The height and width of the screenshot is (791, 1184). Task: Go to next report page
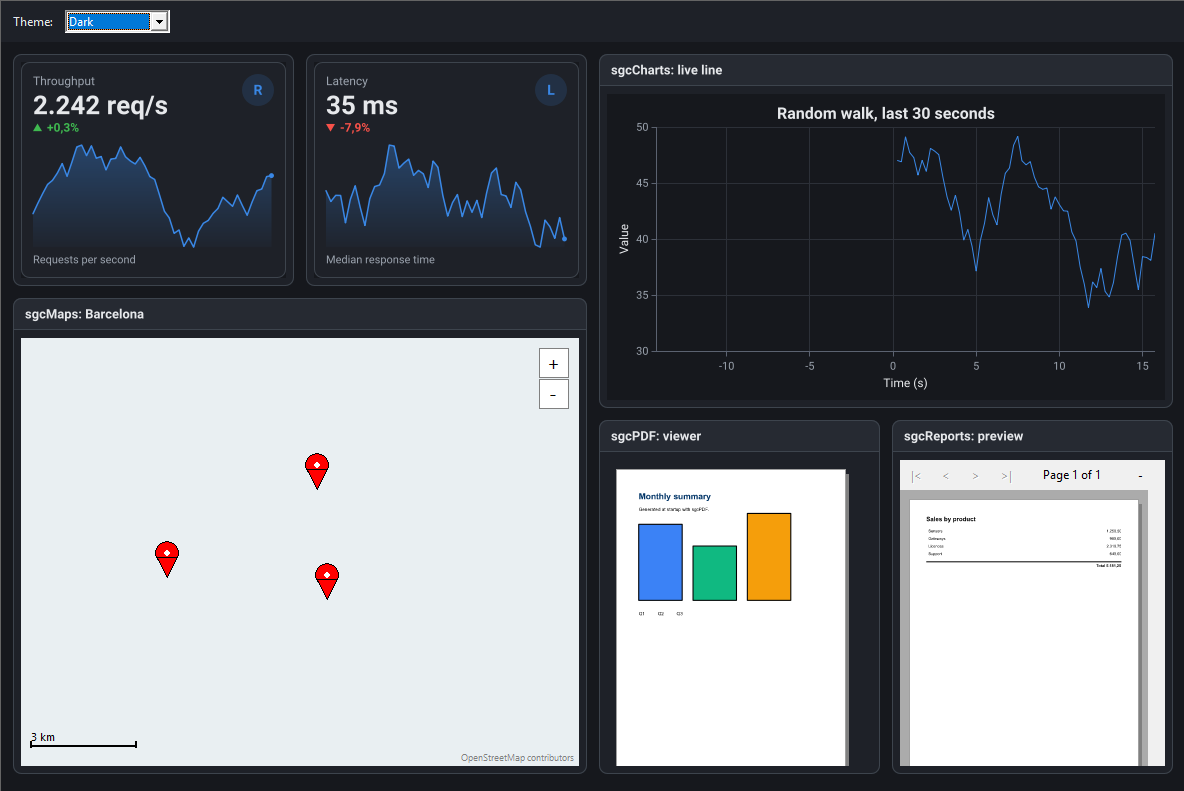click(x=975, y=476)
